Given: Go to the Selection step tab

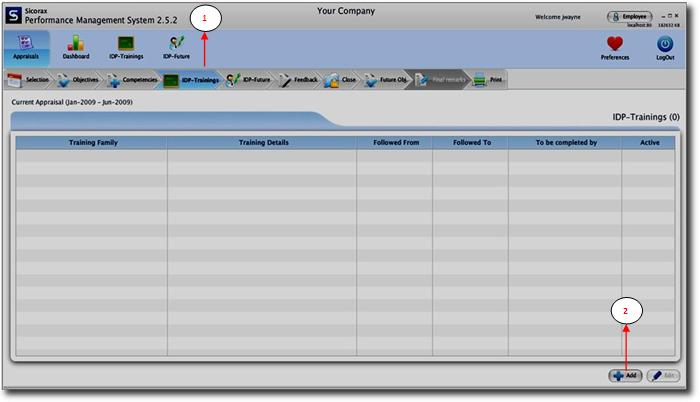Looking at the screenshot, I should [x=28, y=80].
